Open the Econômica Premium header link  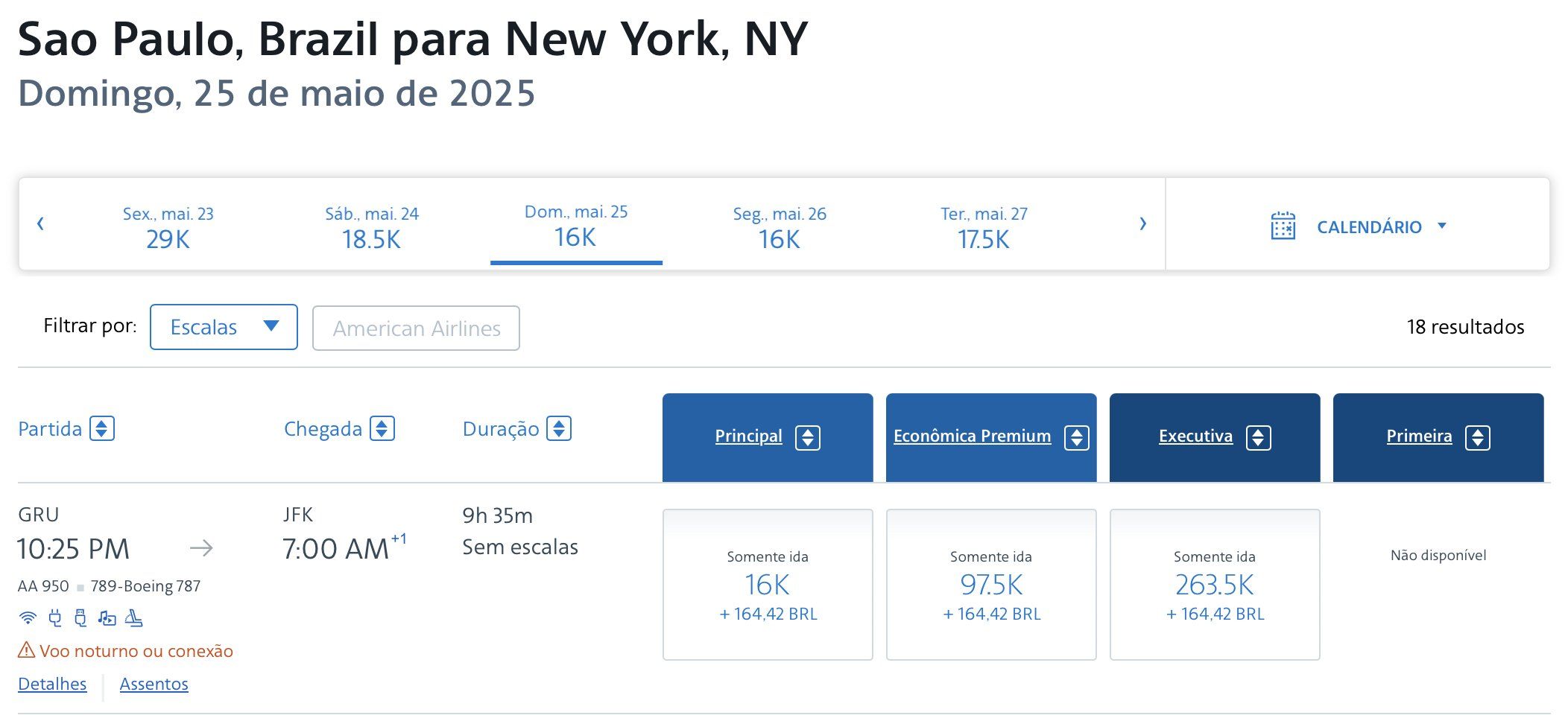[972, 436]
